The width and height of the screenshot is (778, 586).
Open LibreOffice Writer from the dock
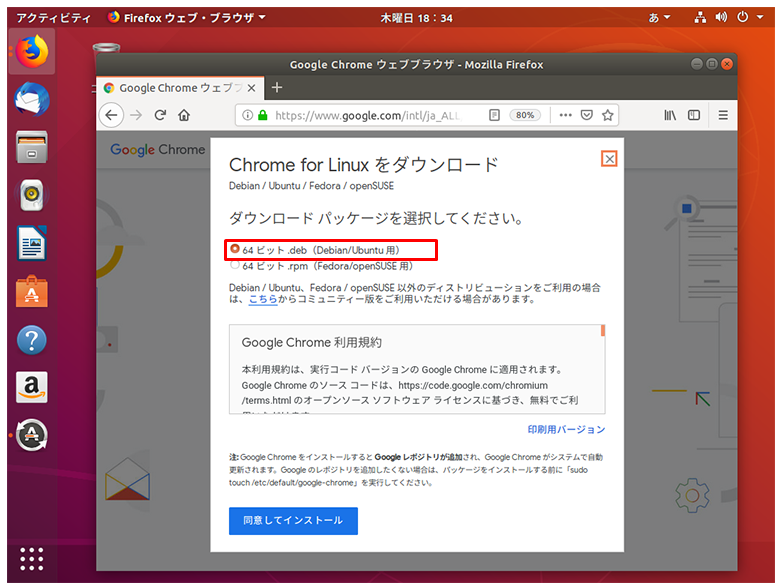coord(32,243)
